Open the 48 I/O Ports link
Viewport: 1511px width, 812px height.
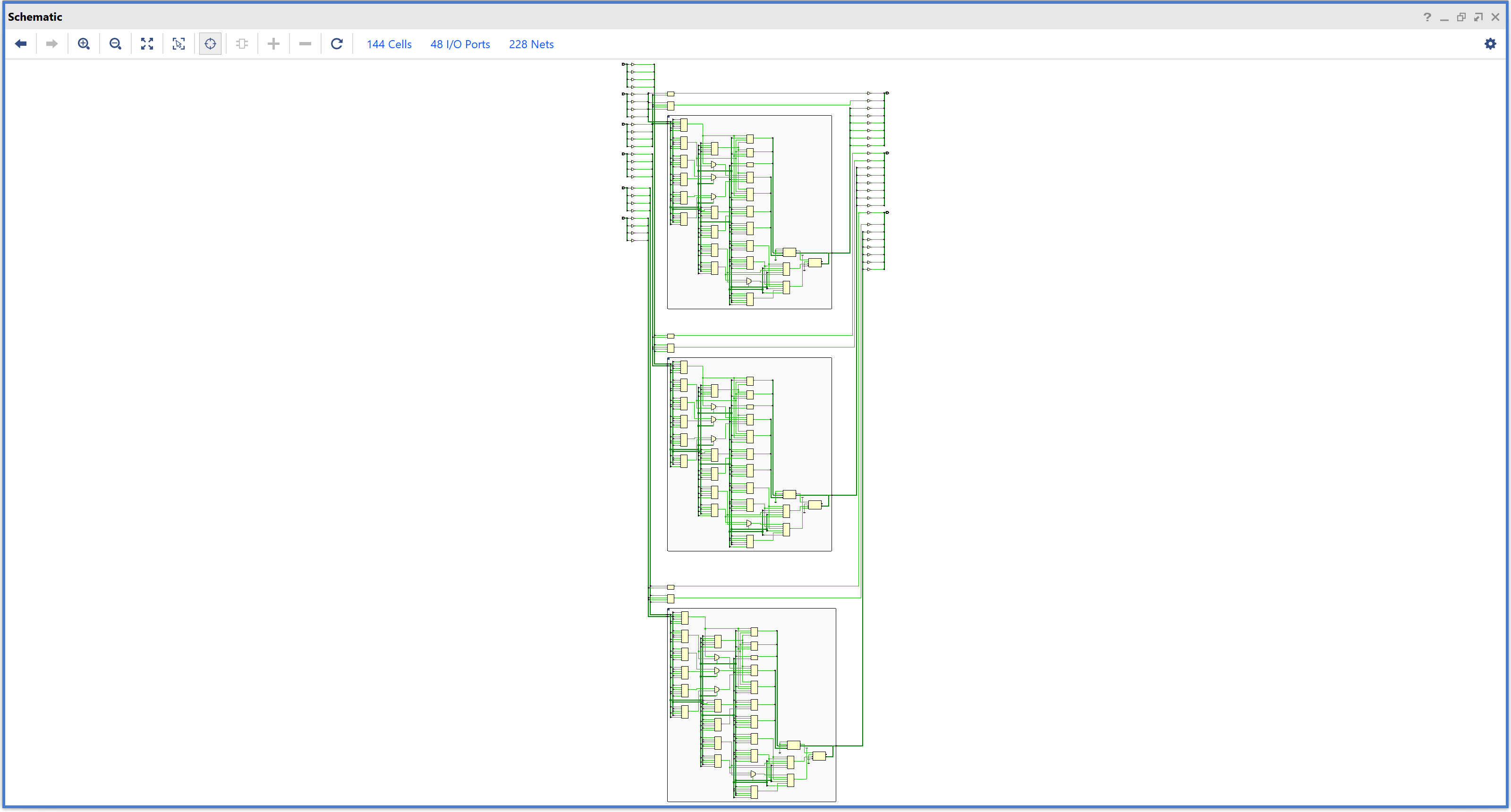pos(460,44)
